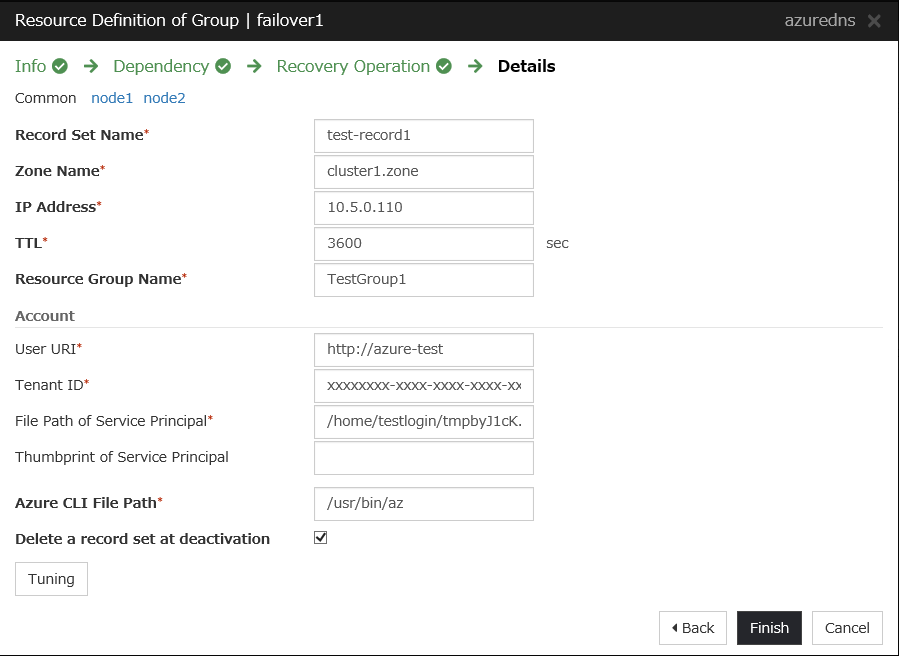Open the Tuning settings
Screen dimensions: 899x656
point(51,579)
